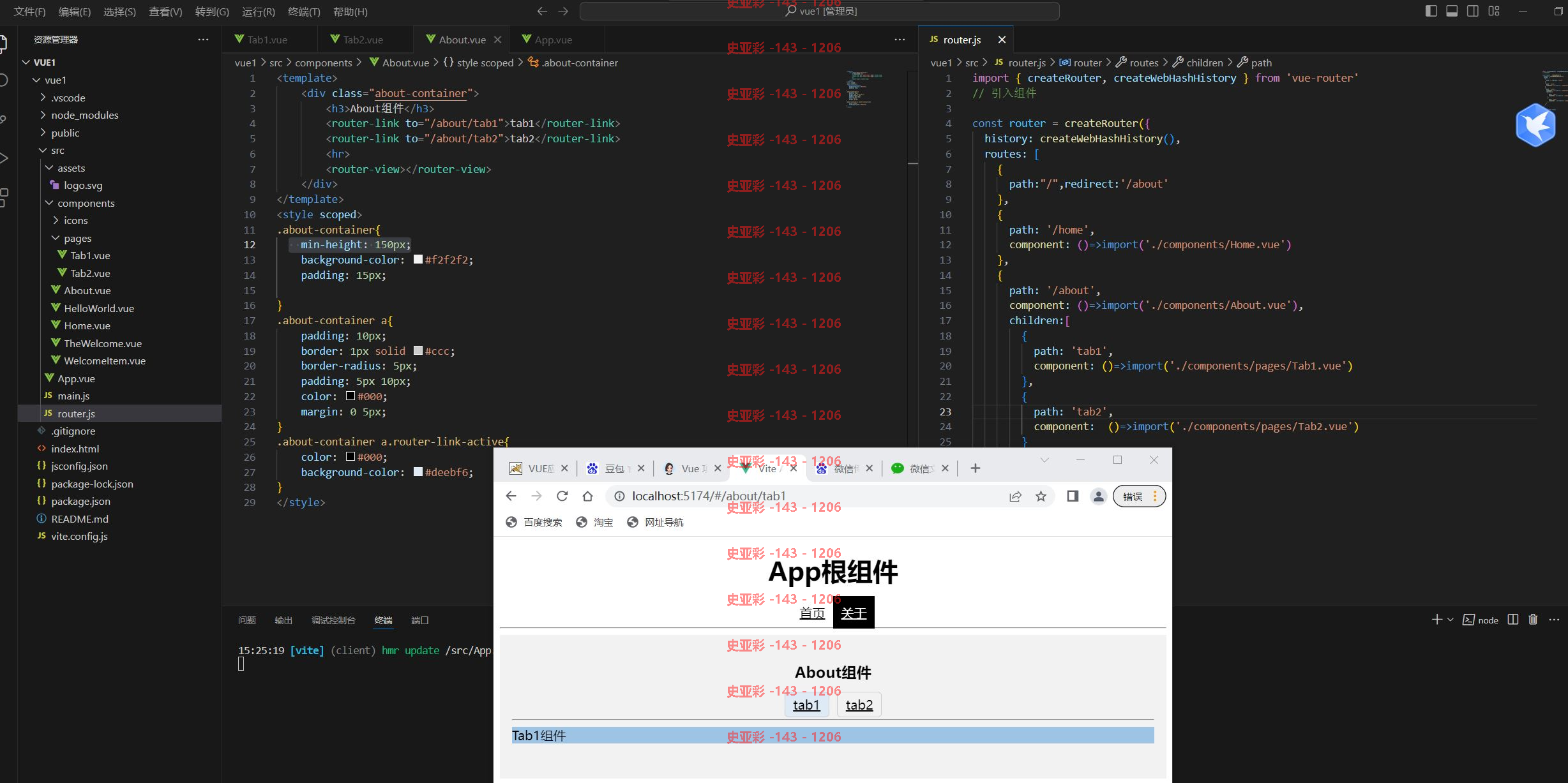This screenshot has width=1568, height=783.
Task: Toggle browser side panel icon
Action: [x=1073, y=496]
